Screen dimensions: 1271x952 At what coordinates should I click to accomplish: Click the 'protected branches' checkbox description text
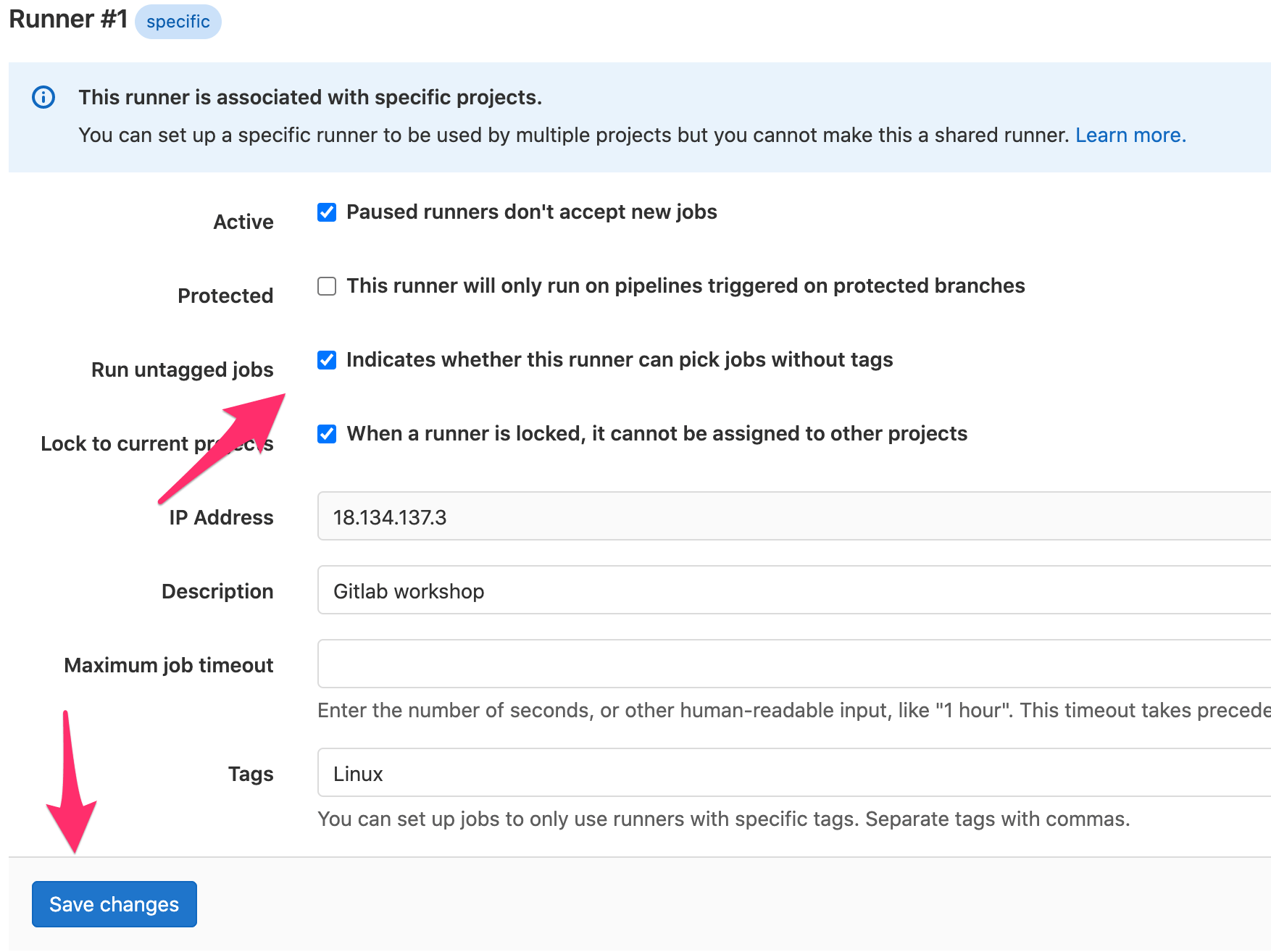coord(685,286)
